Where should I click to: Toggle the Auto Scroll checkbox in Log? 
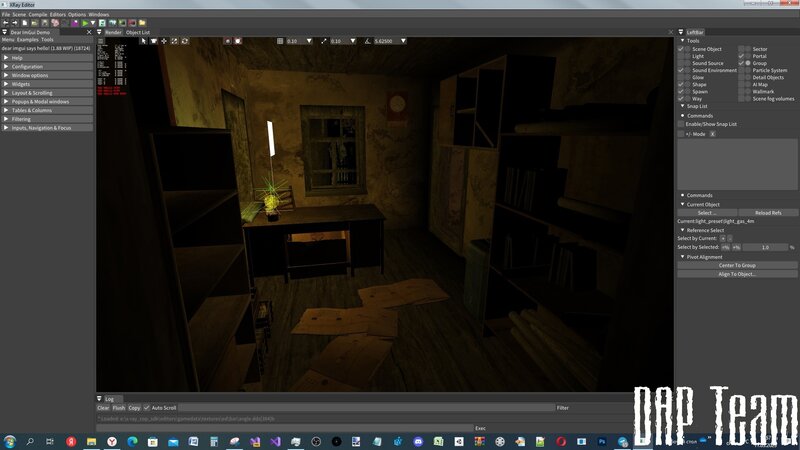tap(147, 408)
